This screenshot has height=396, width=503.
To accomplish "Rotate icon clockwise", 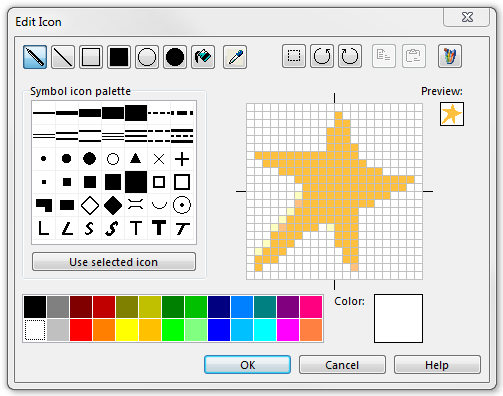I will coord(350,56).
